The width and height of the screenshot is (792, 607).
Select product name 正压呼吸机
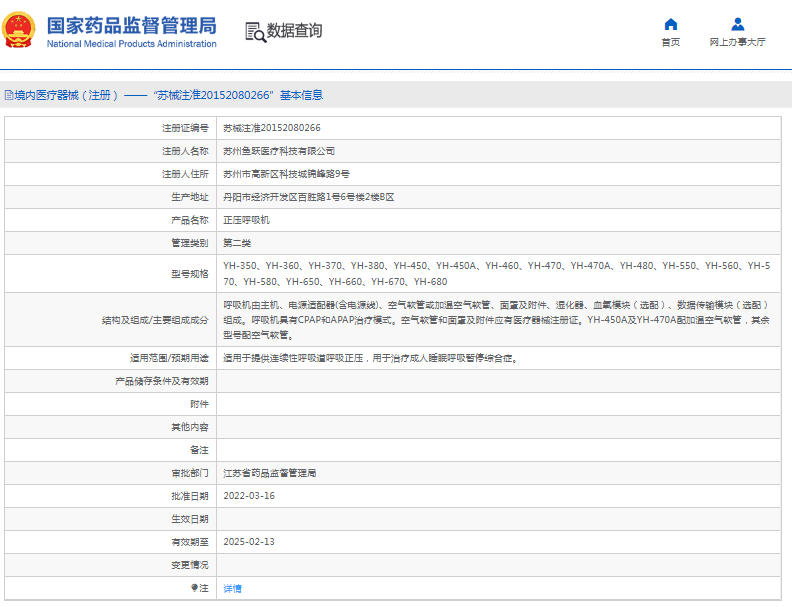(246, 220)
